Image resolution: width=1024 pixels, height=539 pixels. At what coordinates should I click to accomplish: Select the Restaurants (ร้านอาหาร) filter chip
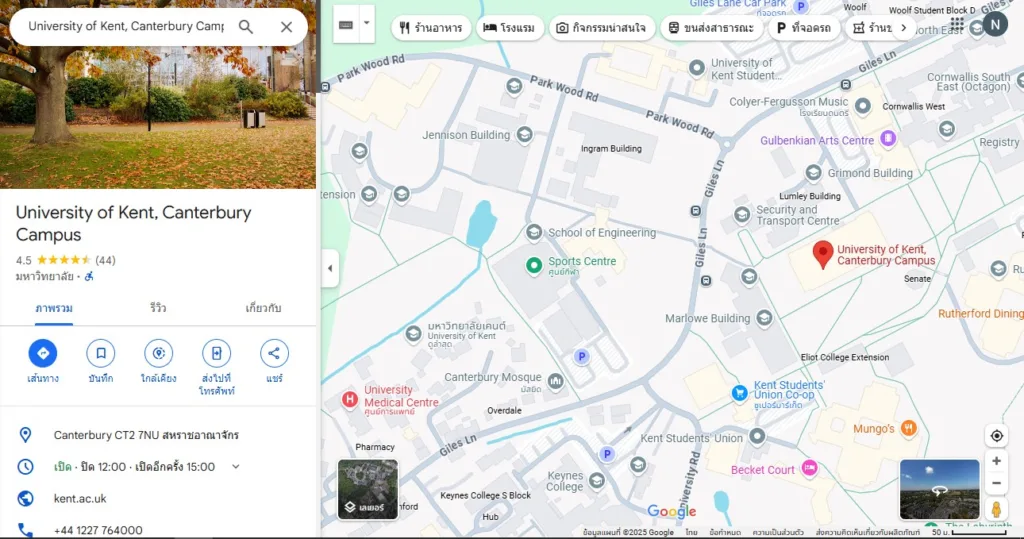click(x=430, y=28)
